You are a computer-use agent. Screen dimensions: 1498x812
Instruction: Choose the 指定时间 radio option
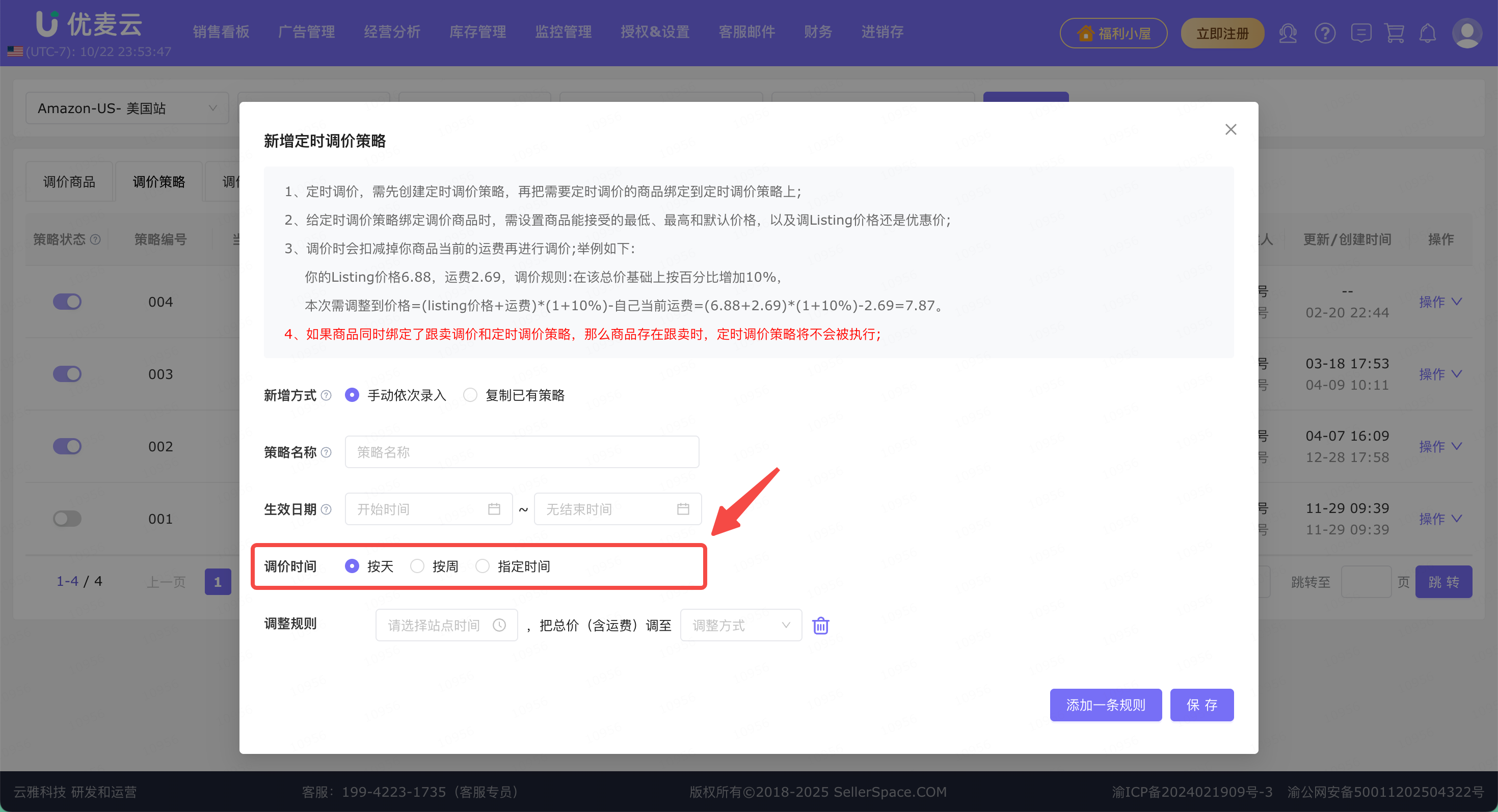(x=482, y=566)
